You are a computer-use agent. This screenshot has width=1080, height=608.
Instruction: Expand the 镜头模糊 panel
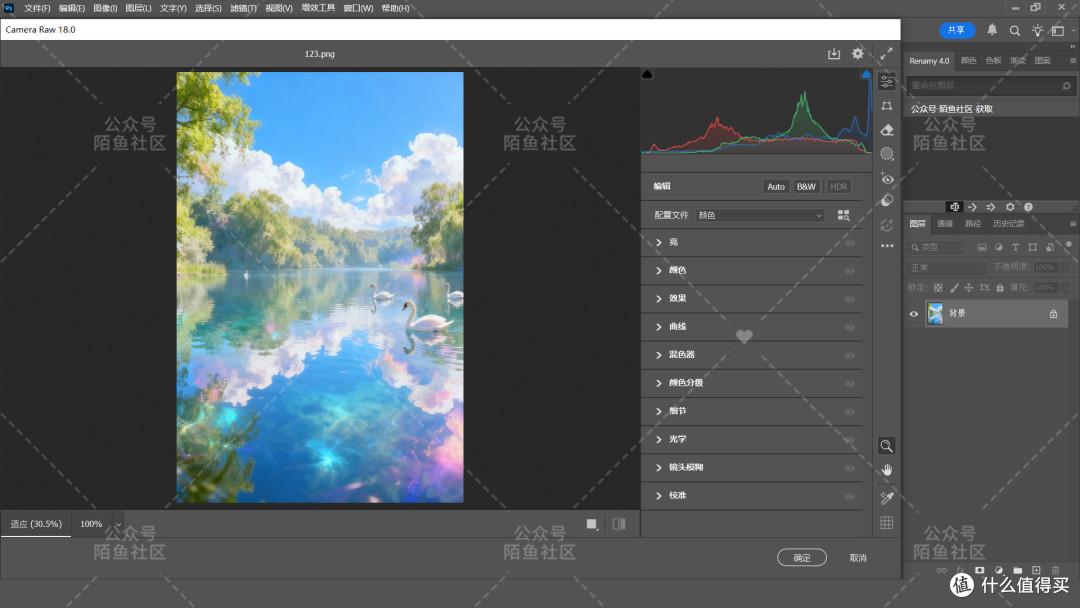coord(658,468)
